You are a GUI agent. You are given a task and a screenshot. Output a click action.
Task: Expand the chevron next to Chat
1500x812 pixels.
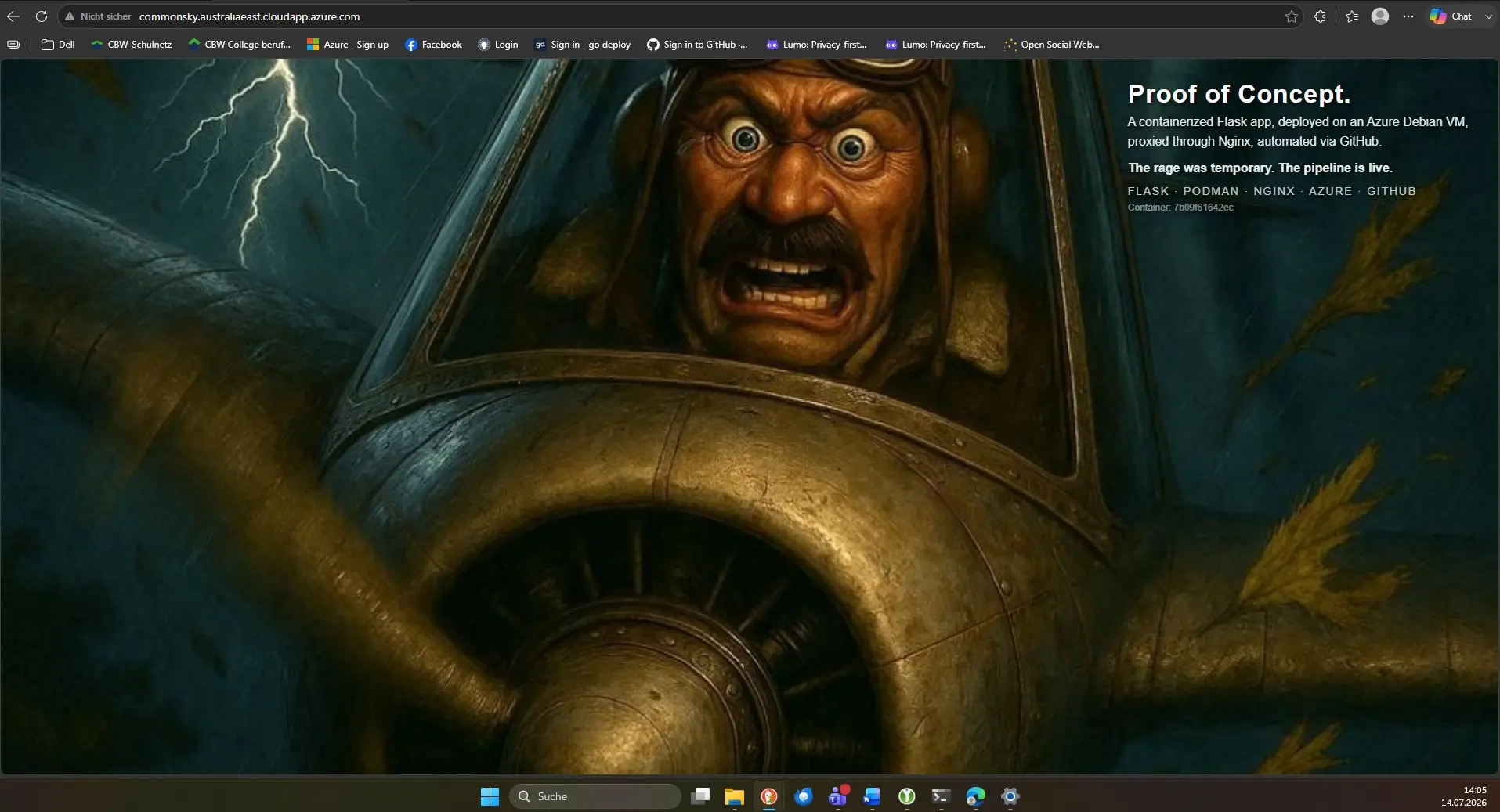1488,16
